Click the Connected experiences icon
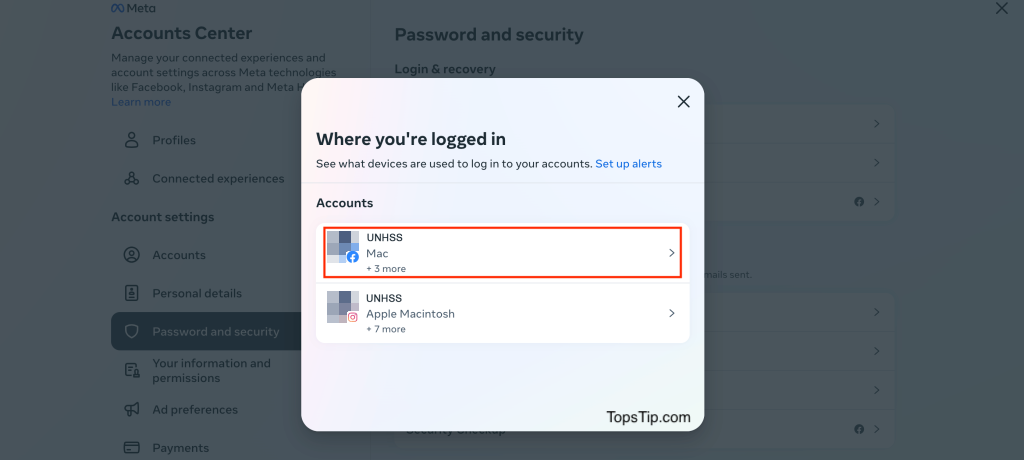This screenshot has height=460, width=1024. pos(132,178)
